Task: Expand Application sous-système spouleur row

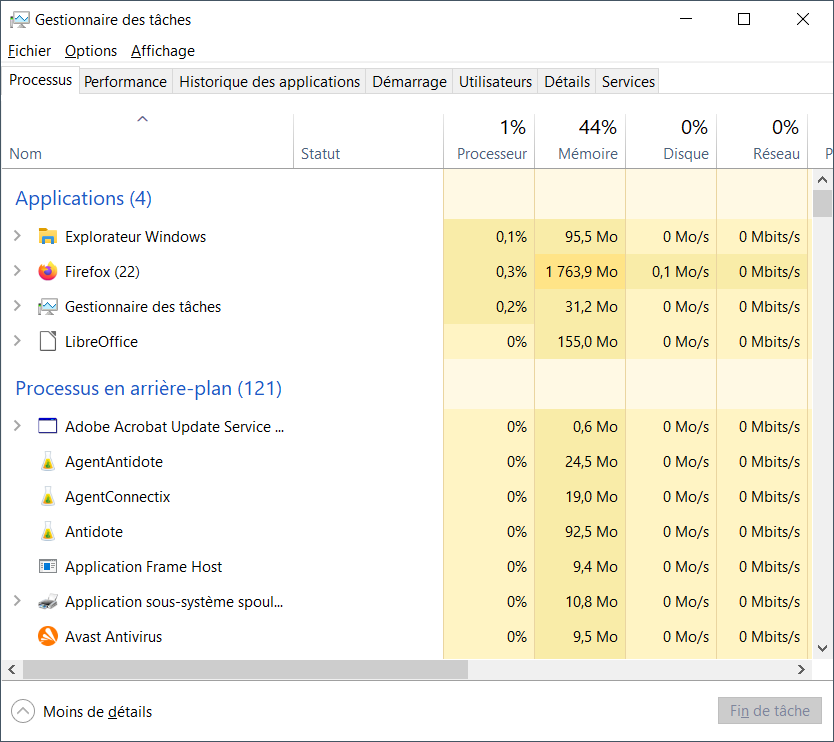Action: coord(17,601)
